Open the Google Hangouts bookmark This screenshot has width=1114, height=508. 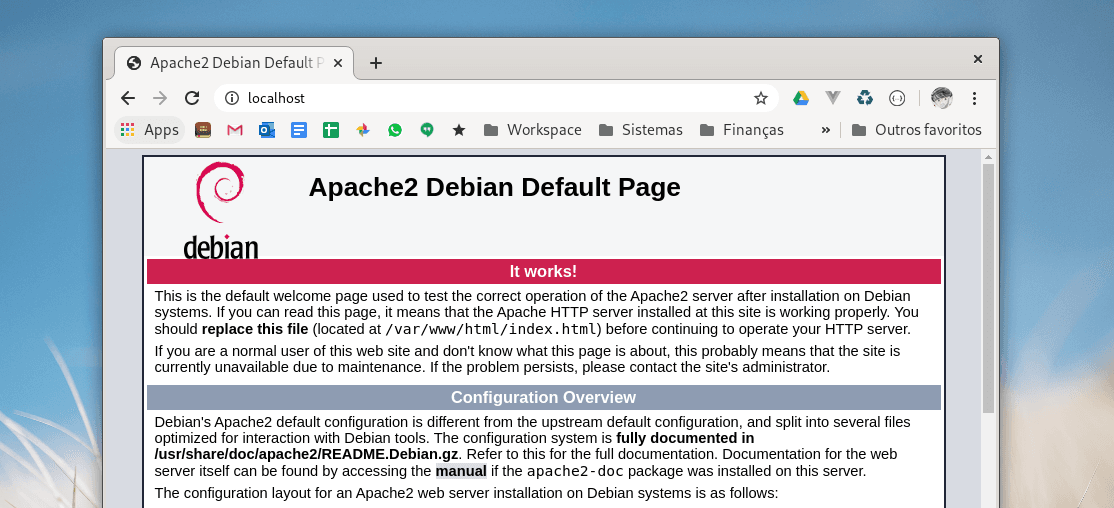(427, 130)
